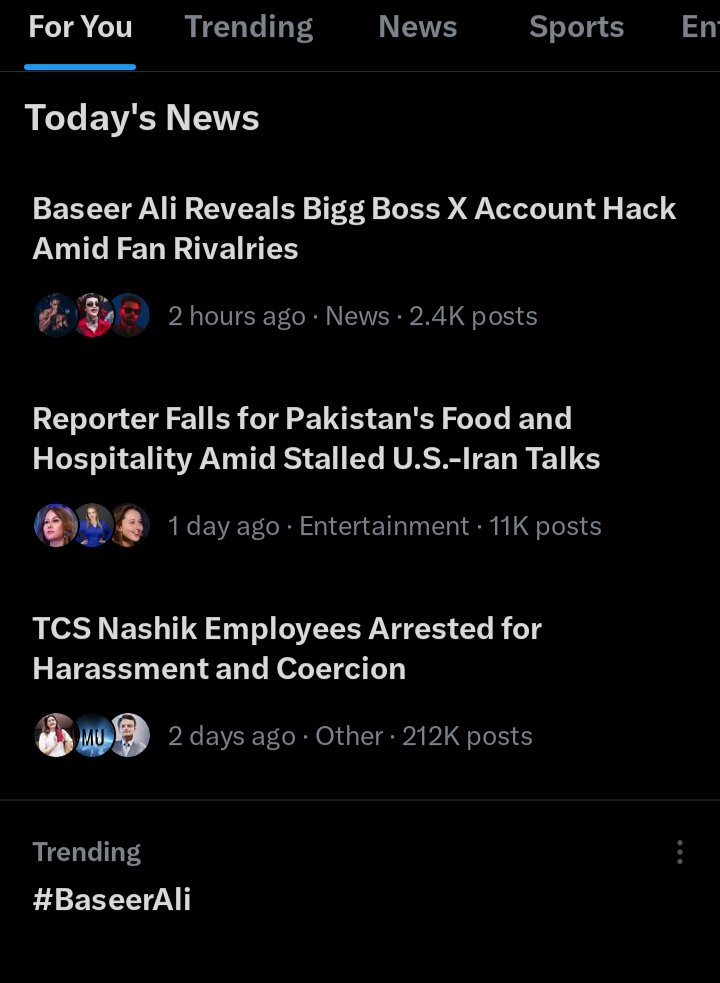Tap suited man avatar on TCS Nashik story
The height and width of the screenshot is (983, 720).
tap(130, 735)
